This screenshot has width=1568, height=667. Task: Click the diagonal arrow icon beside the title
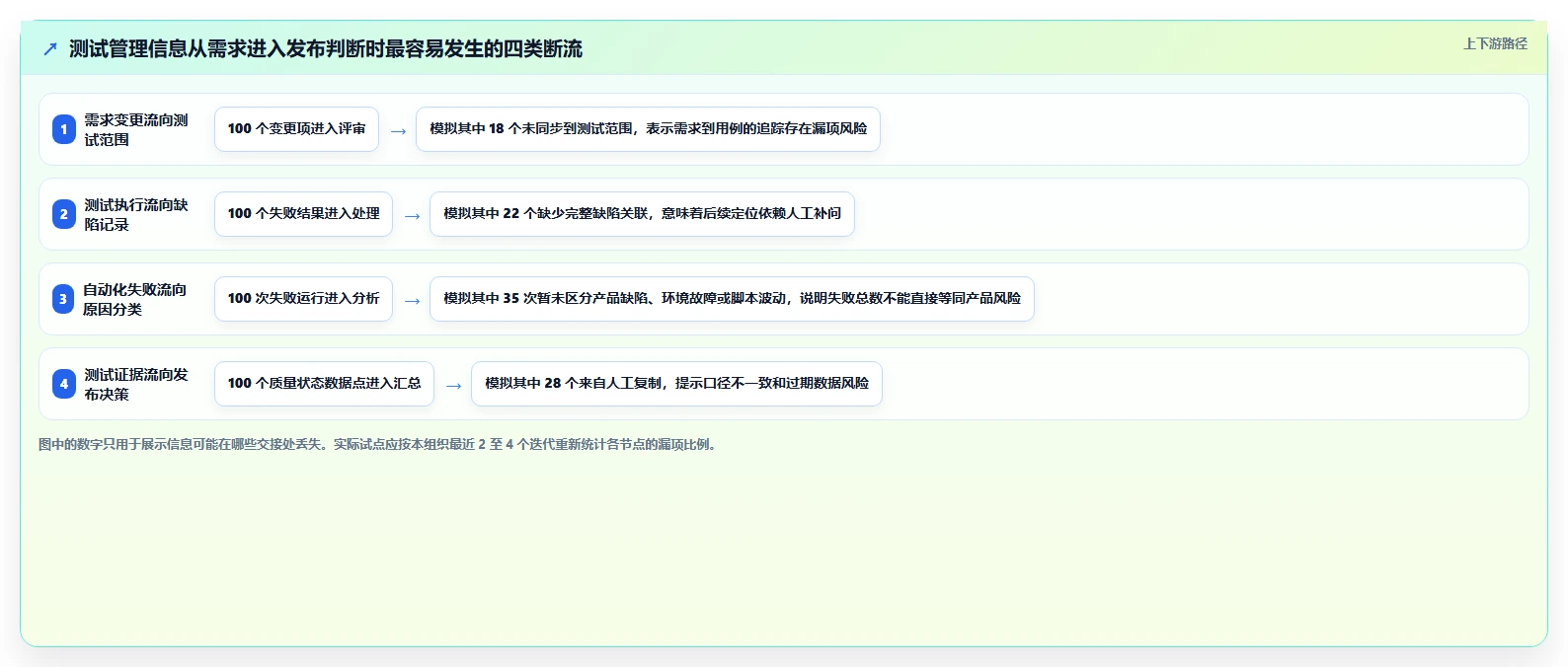click(x=50, y=48)
